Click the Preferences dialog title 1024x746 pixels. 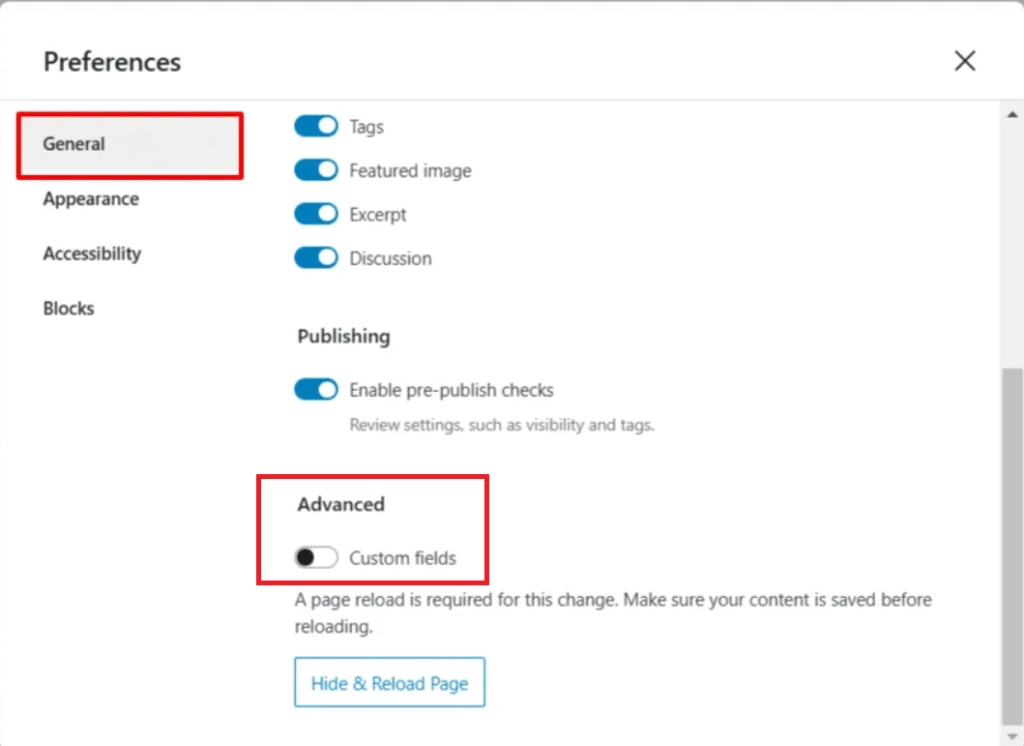pos(112,62)
